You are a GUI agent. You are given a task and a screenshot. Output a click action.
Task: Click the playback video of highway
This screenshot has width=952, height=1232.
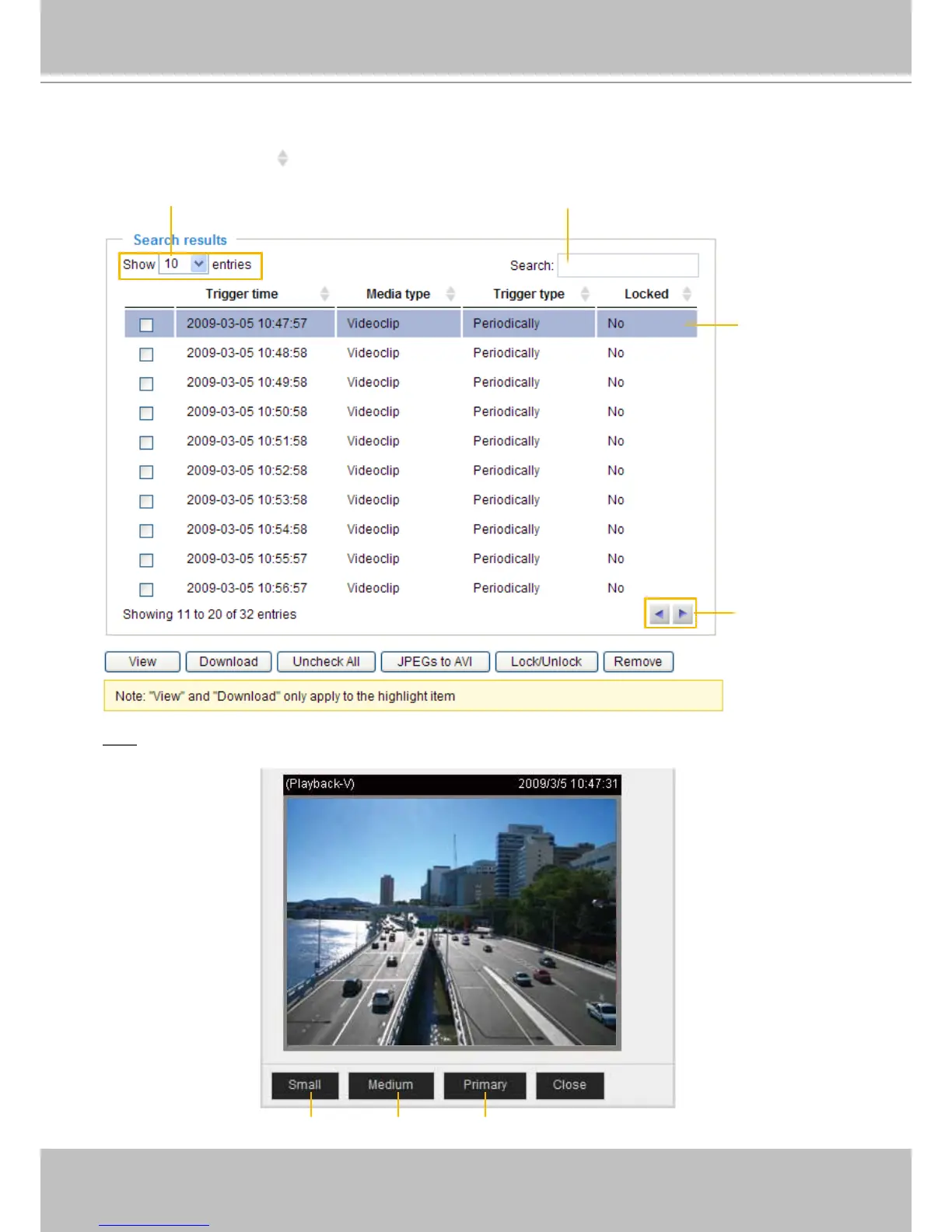pyautogui.click(x=451, y=922)
